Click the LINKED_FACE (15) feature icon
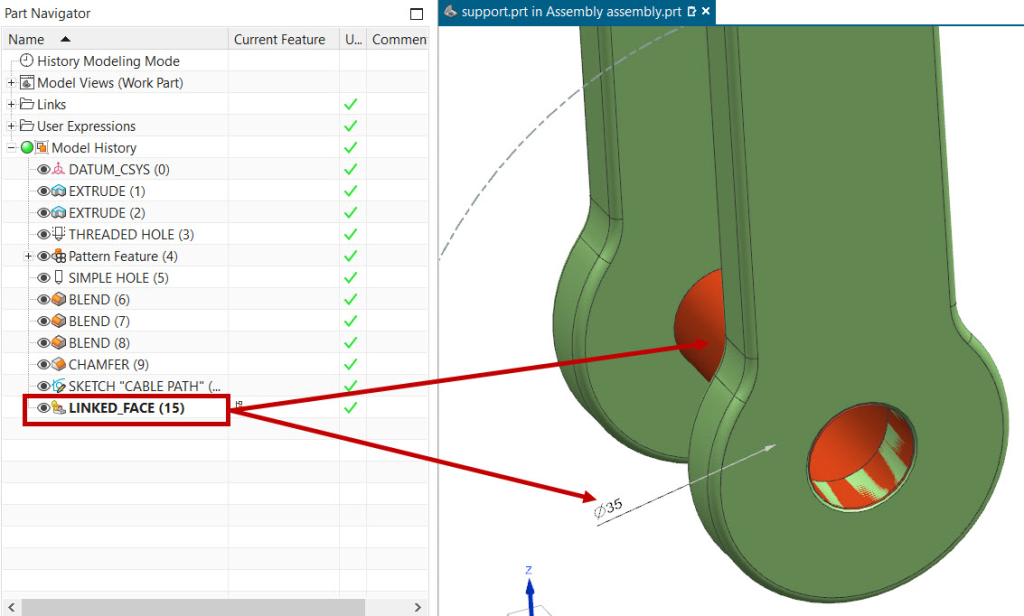 coord(59,408)
